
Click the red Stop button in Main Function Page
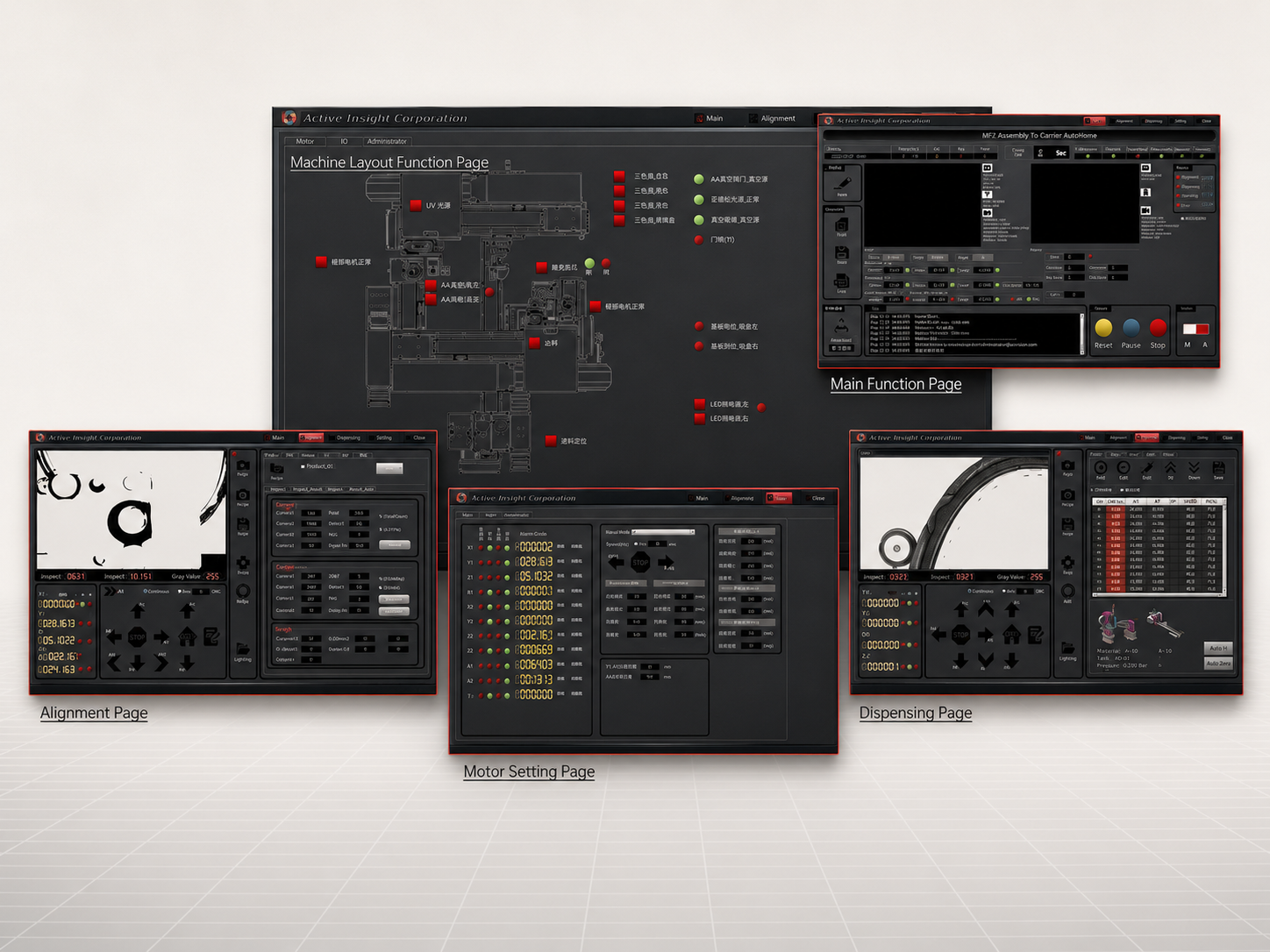coord(1158,328)
